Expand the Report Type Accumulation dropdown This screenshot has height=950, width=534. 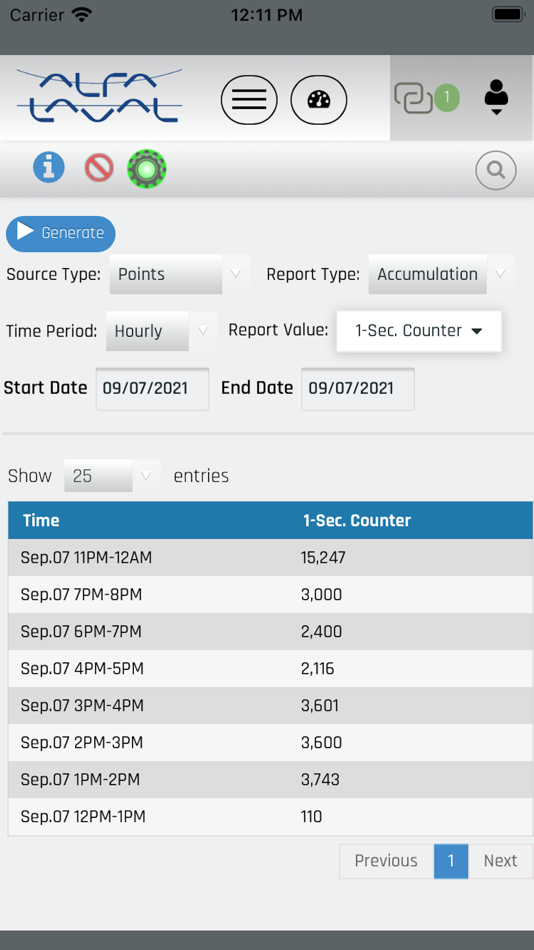coord(441,274)
